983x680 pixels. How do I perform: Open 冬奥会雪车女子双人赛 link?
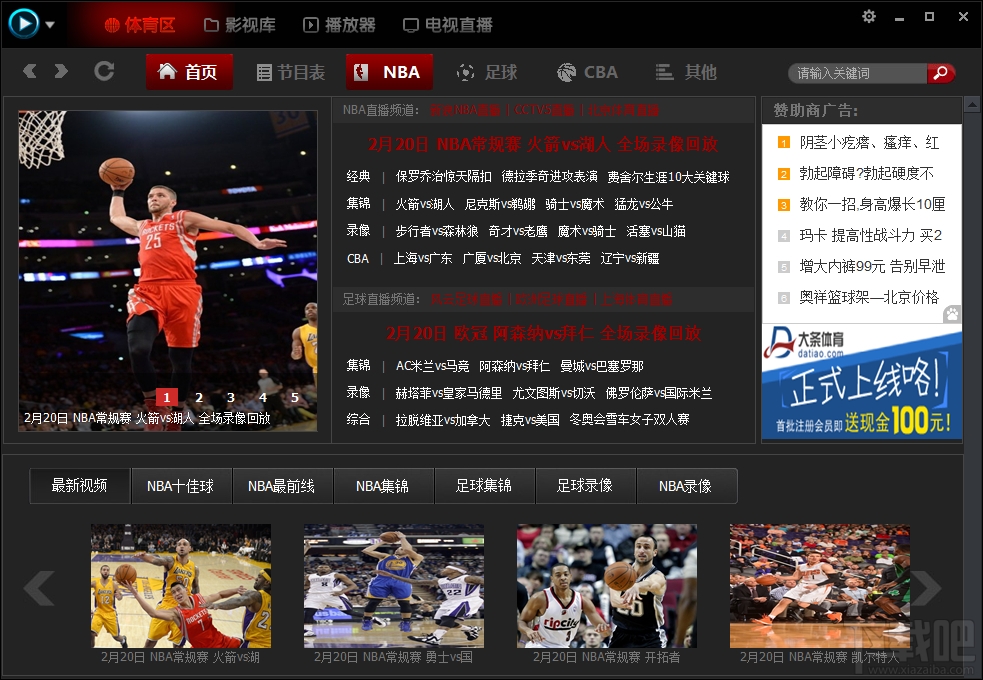coord(629,419)
